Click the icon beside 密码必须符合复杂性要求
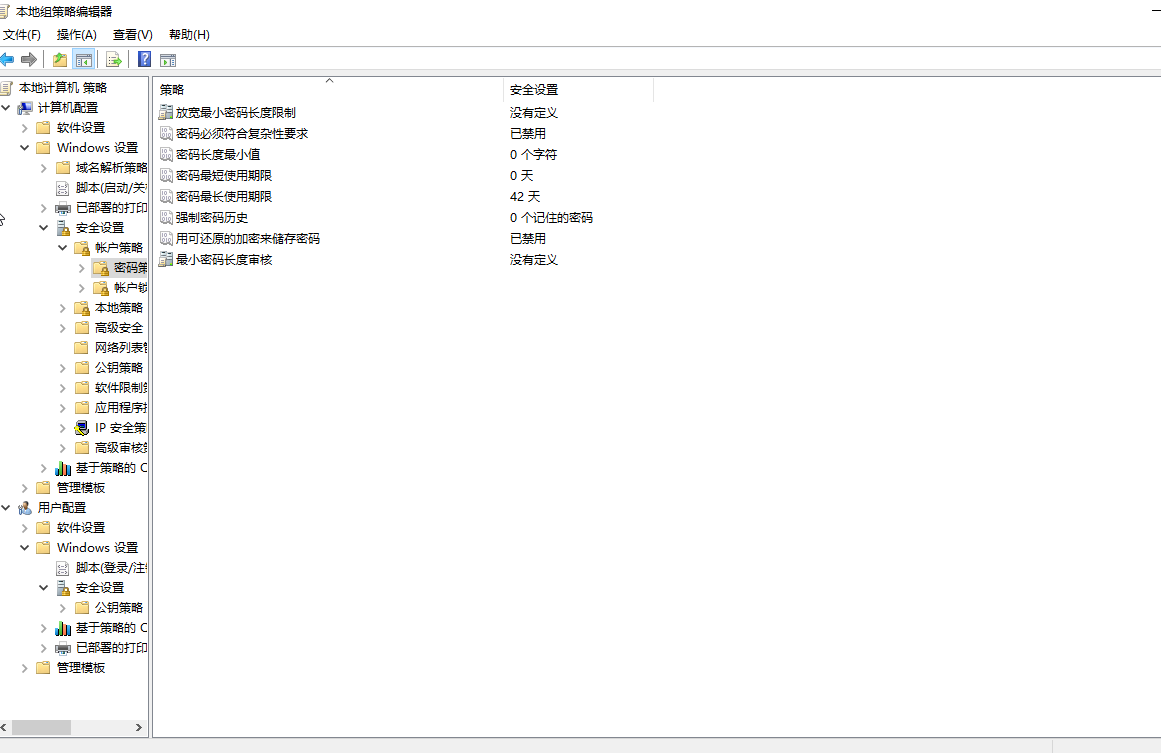1161x753 pixels. [166, 133]
